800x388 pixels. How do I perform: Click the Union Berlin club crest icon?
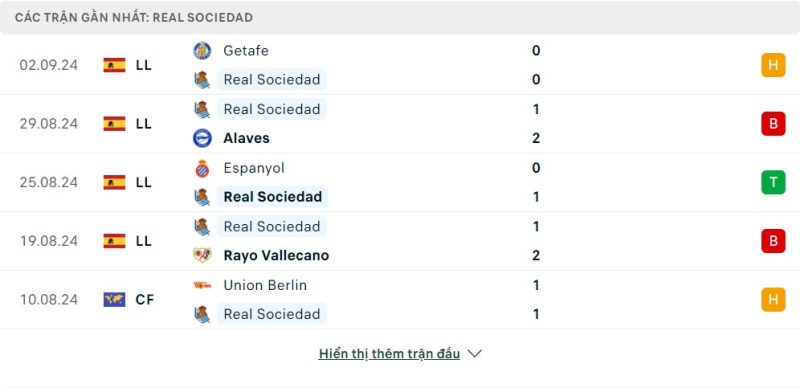coord(202,285)
